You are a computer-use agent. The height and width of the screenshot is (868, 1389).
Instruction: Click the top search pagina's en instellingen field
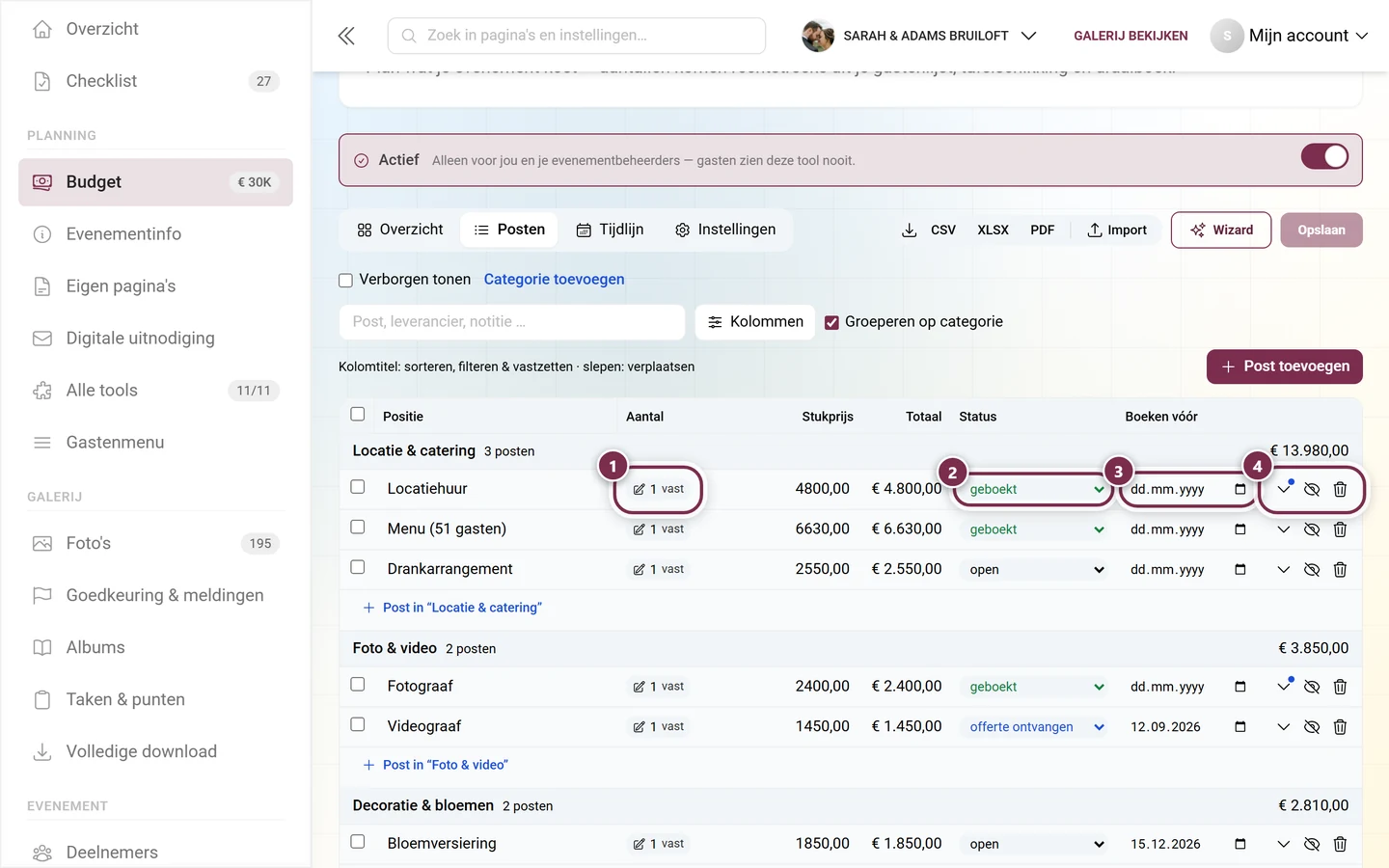[577, 36]
